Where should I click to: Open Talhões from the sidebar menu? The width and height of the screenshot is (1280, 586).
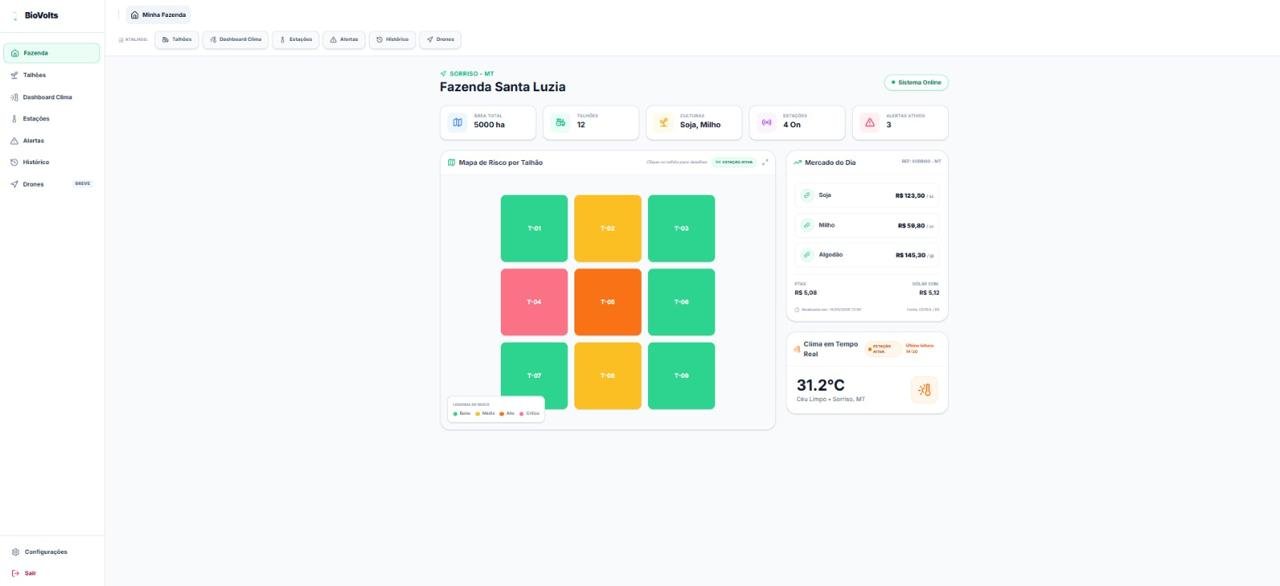coord(52,75)
